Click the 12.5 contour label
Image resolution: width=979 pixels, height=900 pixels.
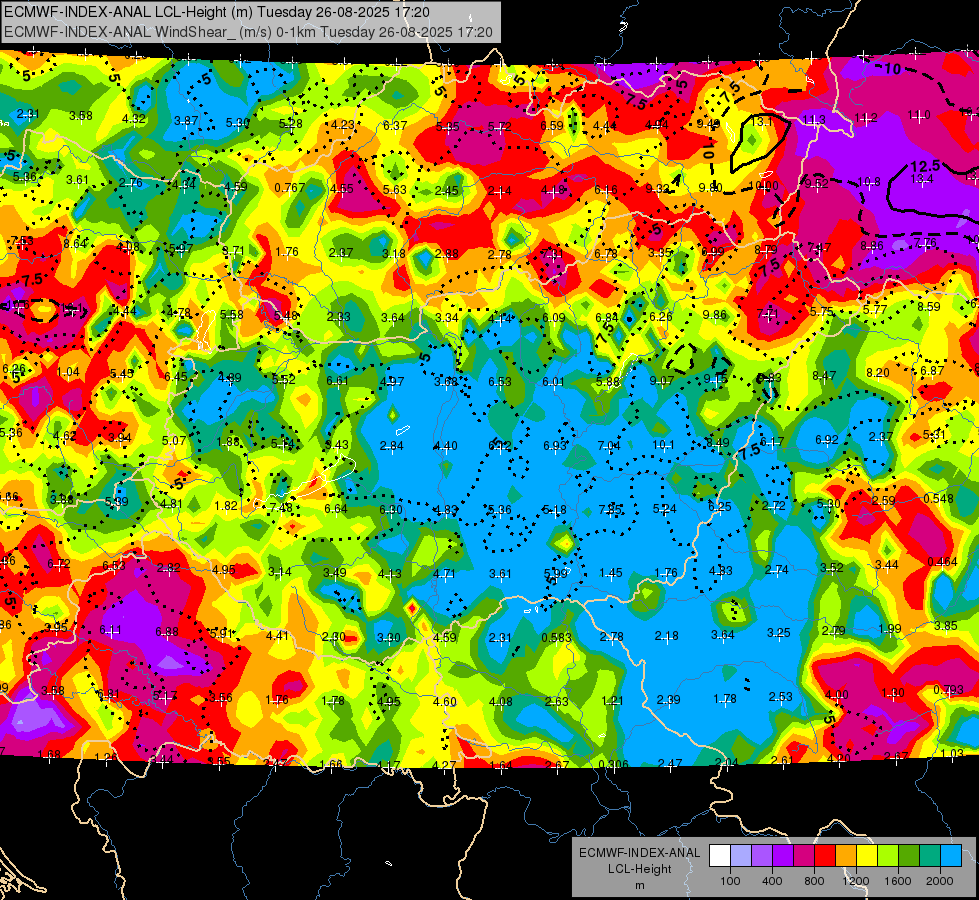925,166
